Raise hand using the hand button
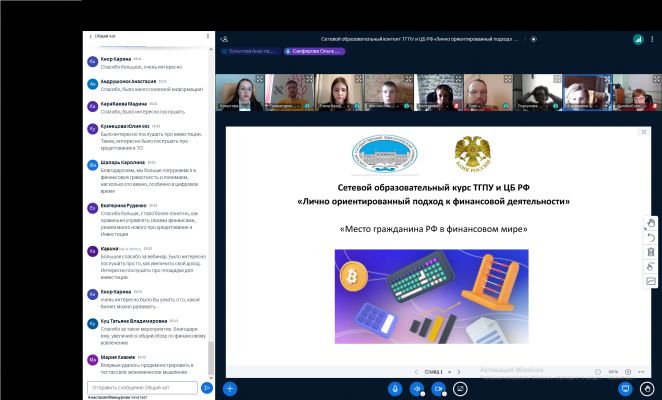 [x=647, y=388]
